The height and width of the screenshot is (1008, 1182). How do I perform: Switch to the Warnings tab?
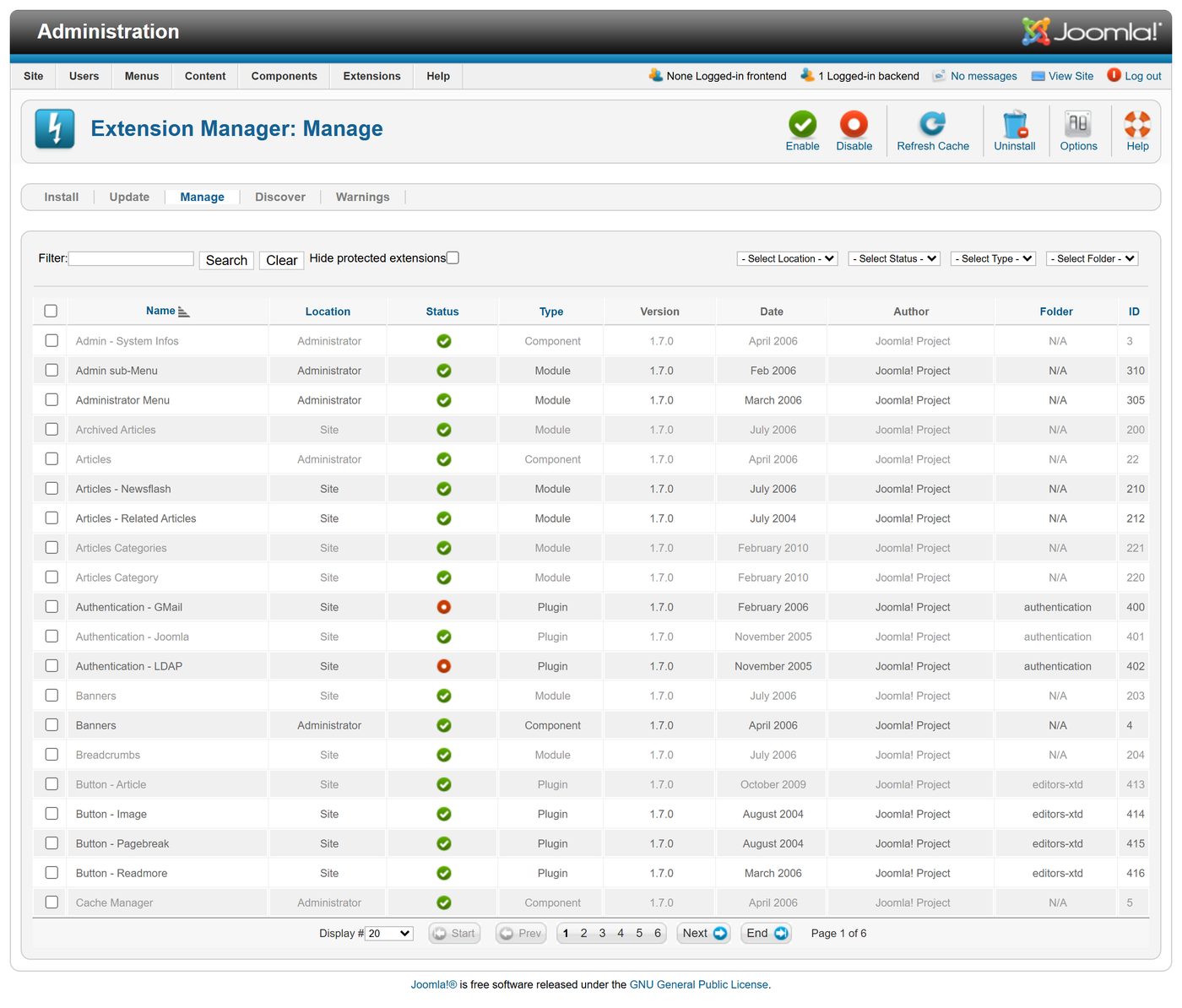point(363,197)
